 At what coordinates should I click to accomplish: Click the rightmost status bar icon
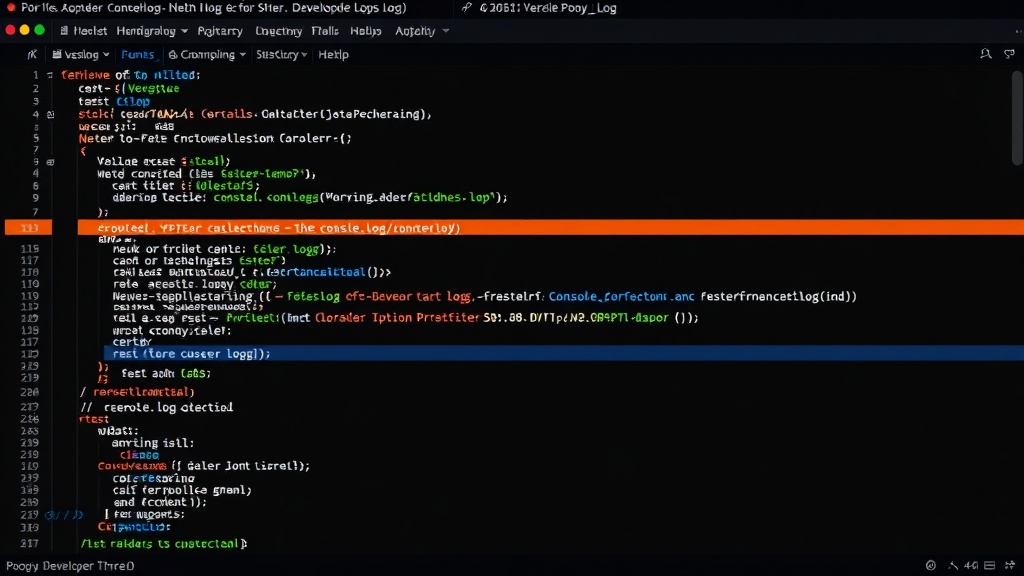[1010, 566]
